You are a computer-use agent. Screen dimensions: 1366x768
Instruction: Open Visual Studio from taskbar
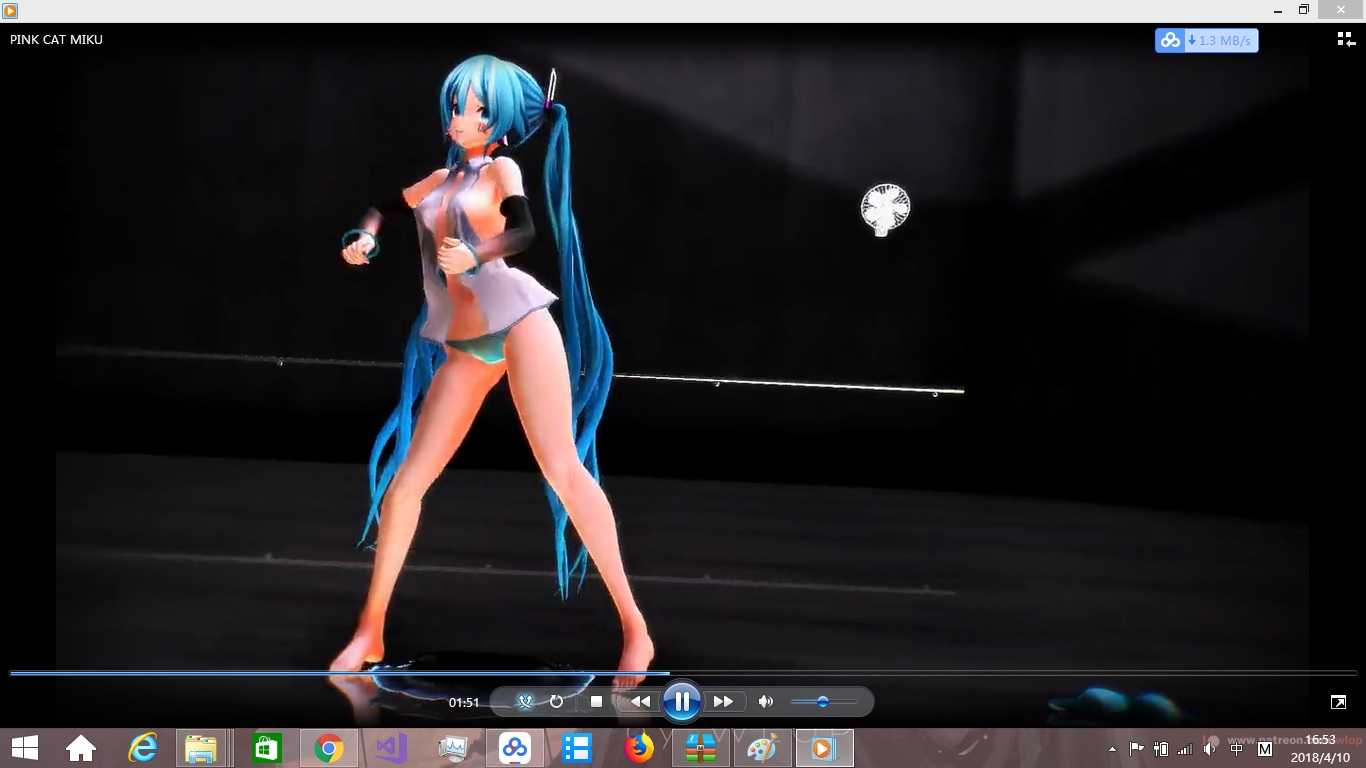click(x=391, y=748)
